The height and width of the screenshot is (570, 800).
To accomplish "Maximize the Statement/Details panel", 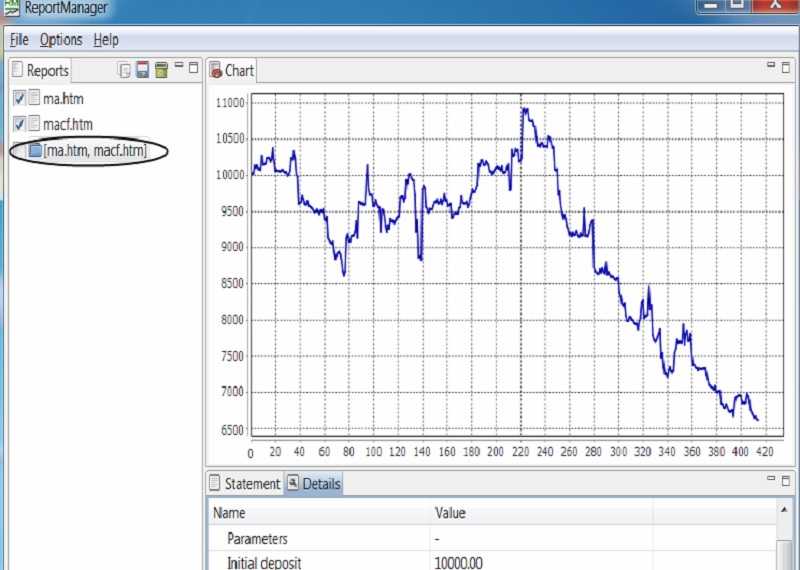I will tap(786, 480).
